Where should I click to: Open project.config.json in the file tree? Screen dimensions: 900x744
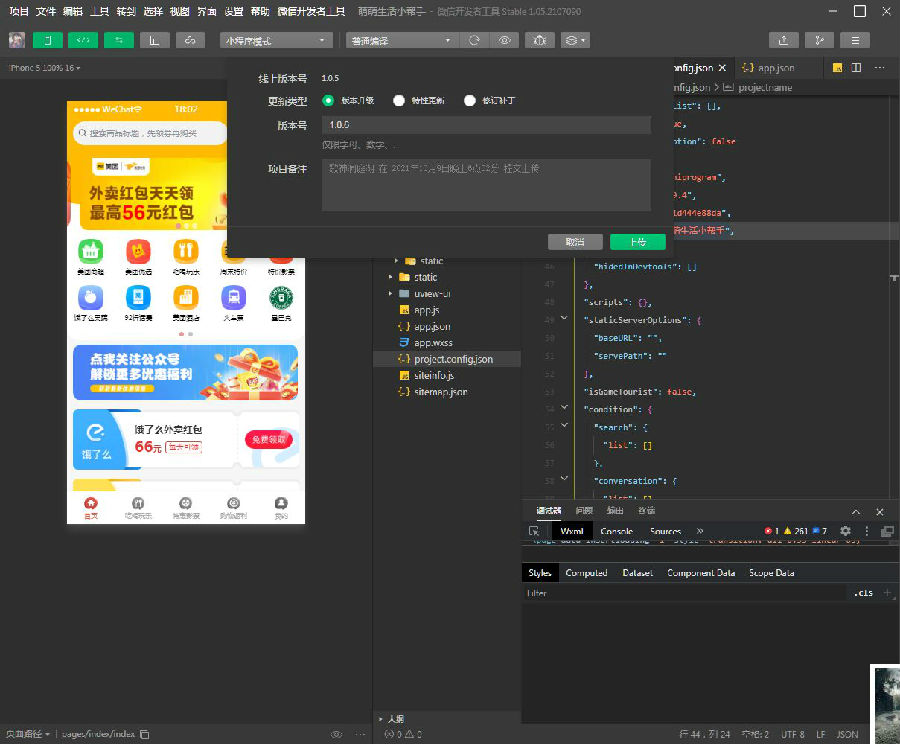453,359
